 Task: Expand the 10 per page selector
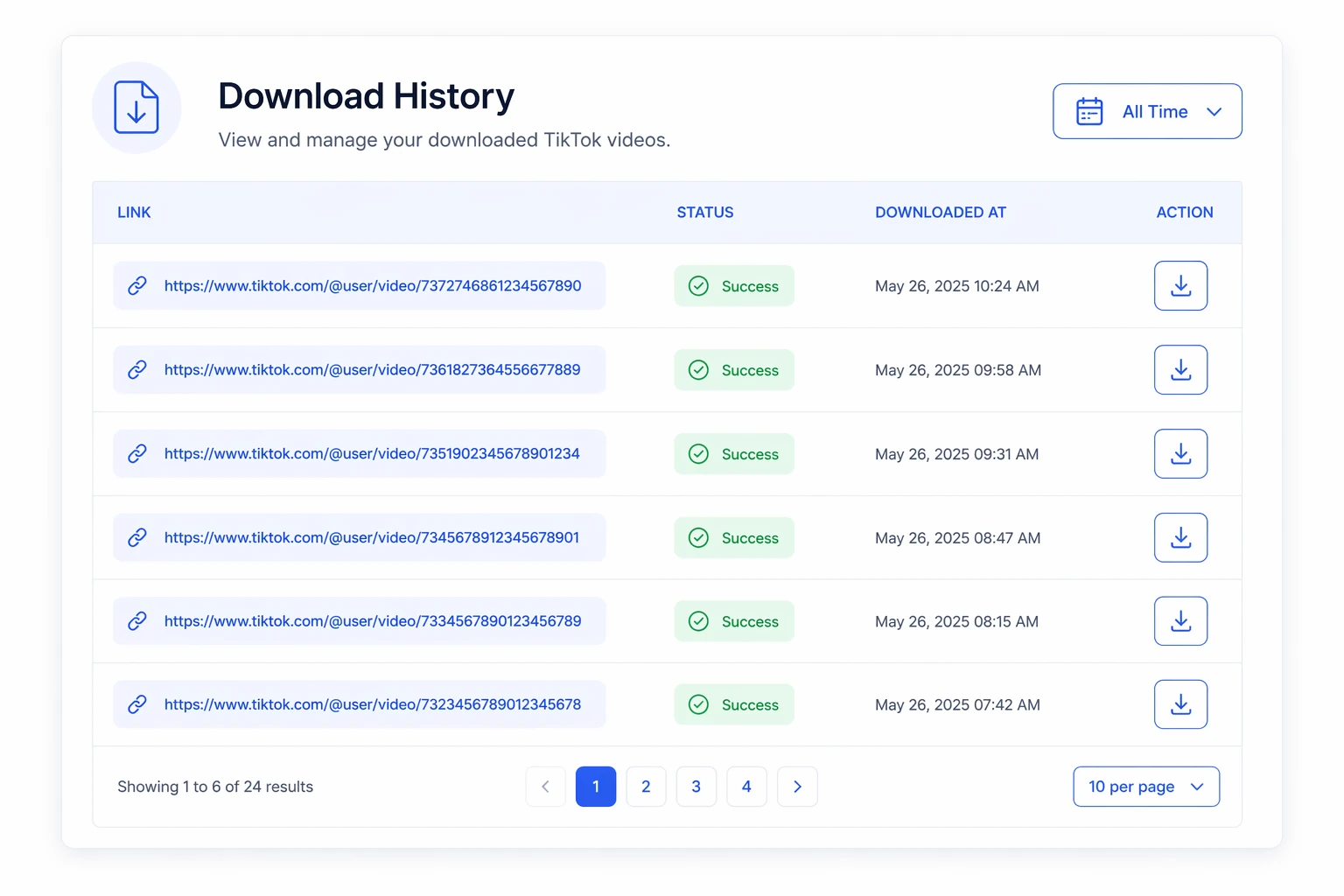coord(1146,787)
